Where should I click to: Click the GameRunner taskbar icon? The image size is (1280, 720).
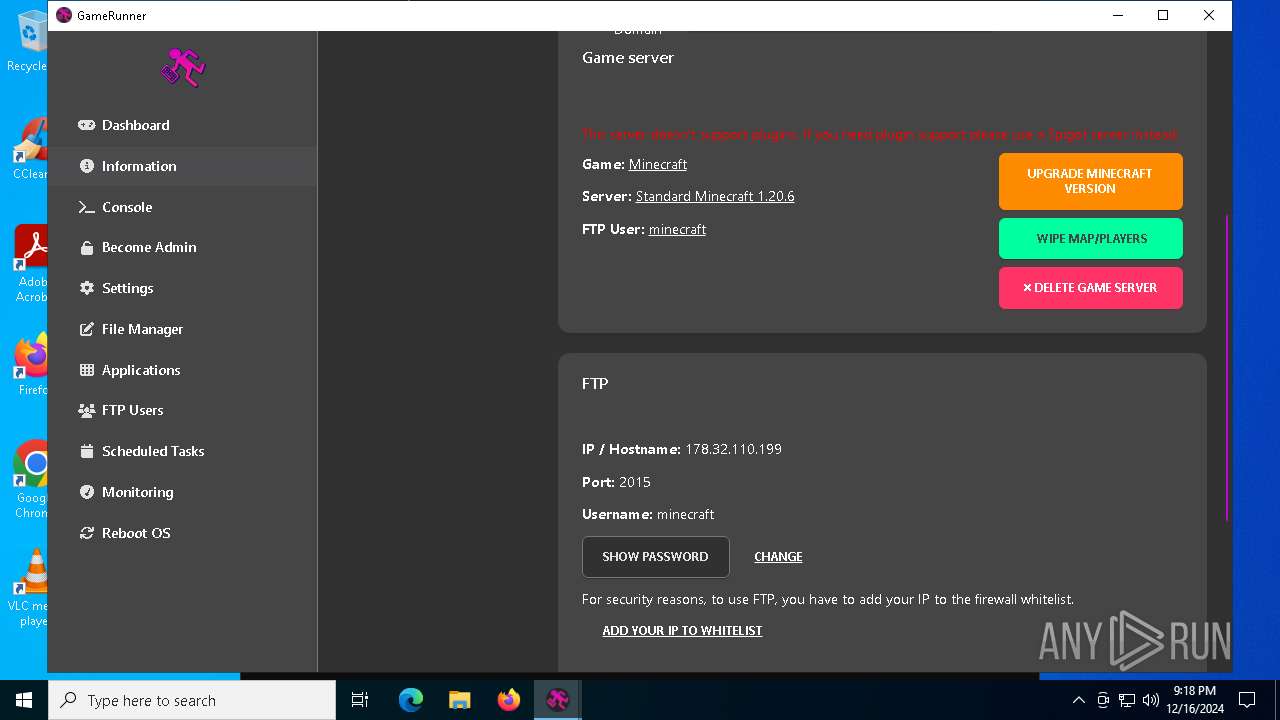[558, 700]
